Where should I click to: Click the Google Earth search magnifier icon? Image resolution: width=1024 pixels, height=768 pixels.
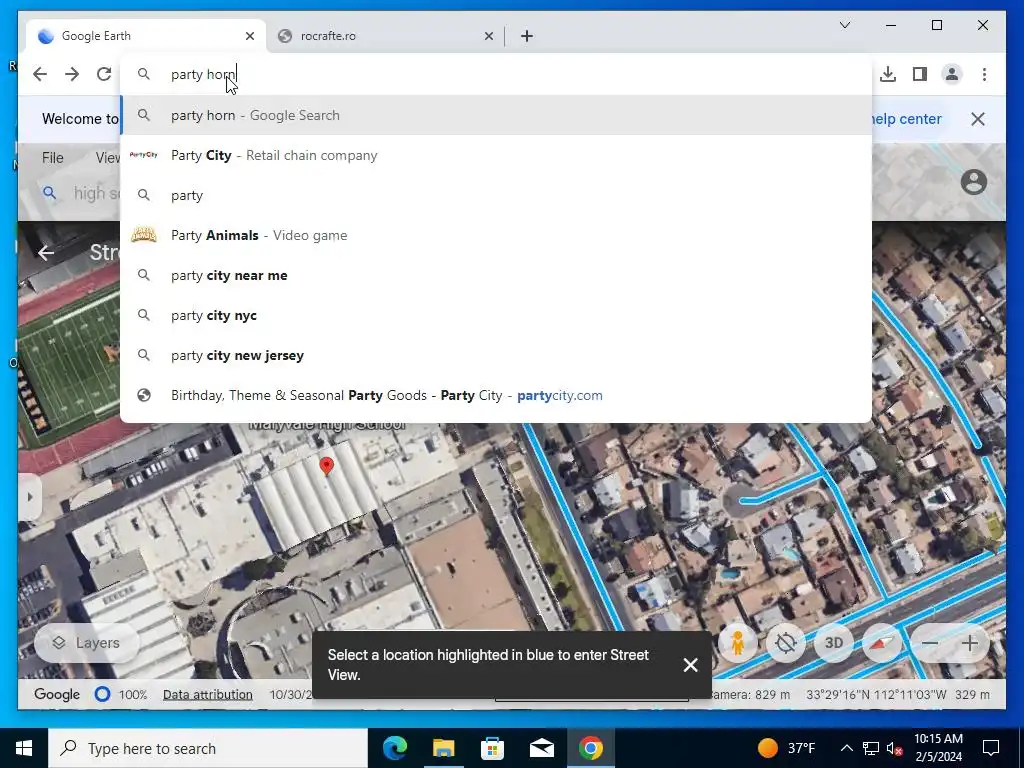(49, 193)
